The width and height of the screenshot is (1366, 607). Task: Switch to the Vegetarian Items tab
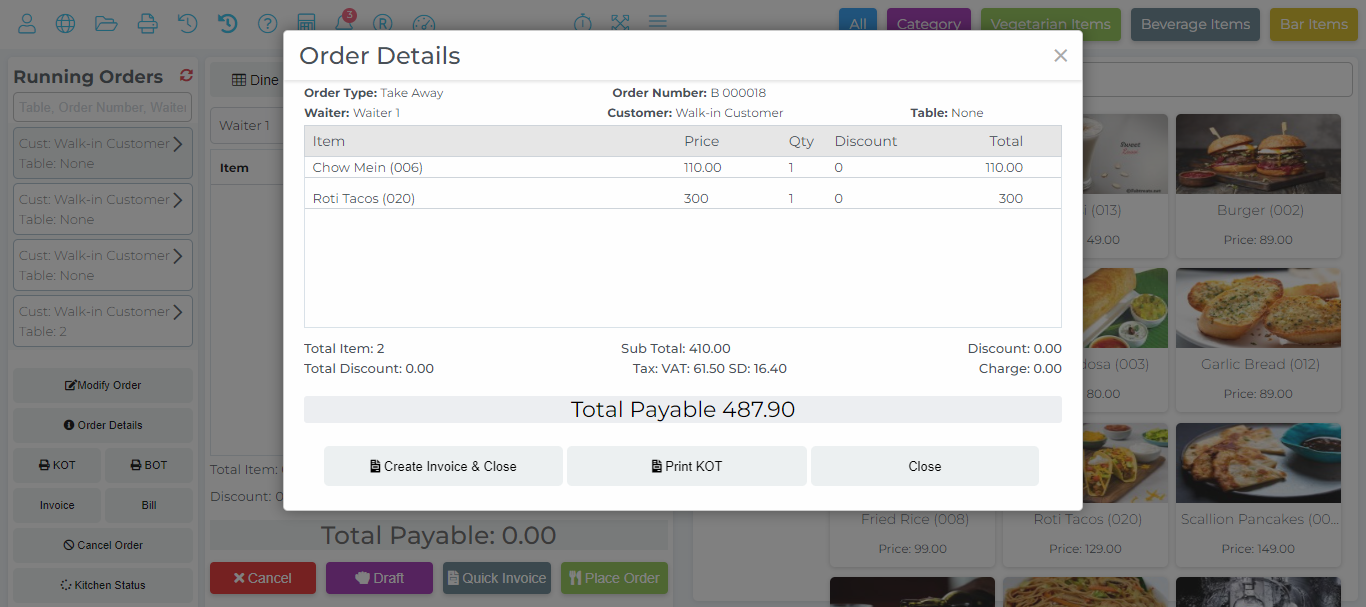click(x=1050, y=24)
